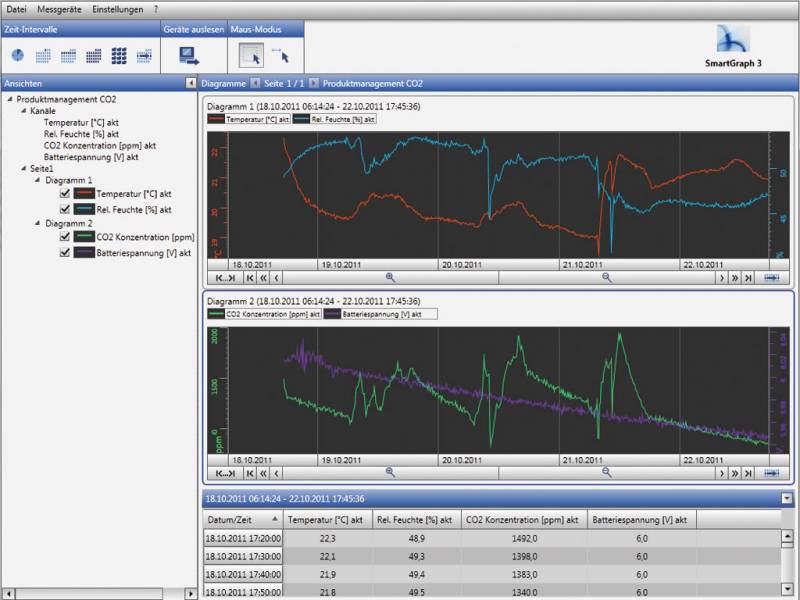This screenshot has width=800, height=600.
Task: Click the calendar-with-arrow interval icon
Action: (x=144, y=56)
